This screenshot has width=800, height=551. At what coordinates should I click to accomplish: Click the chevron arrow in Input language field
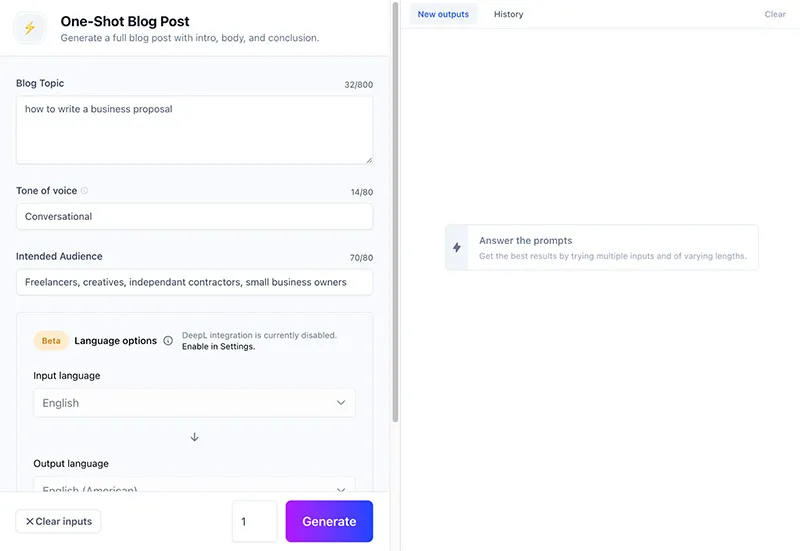tap(340, 403)
